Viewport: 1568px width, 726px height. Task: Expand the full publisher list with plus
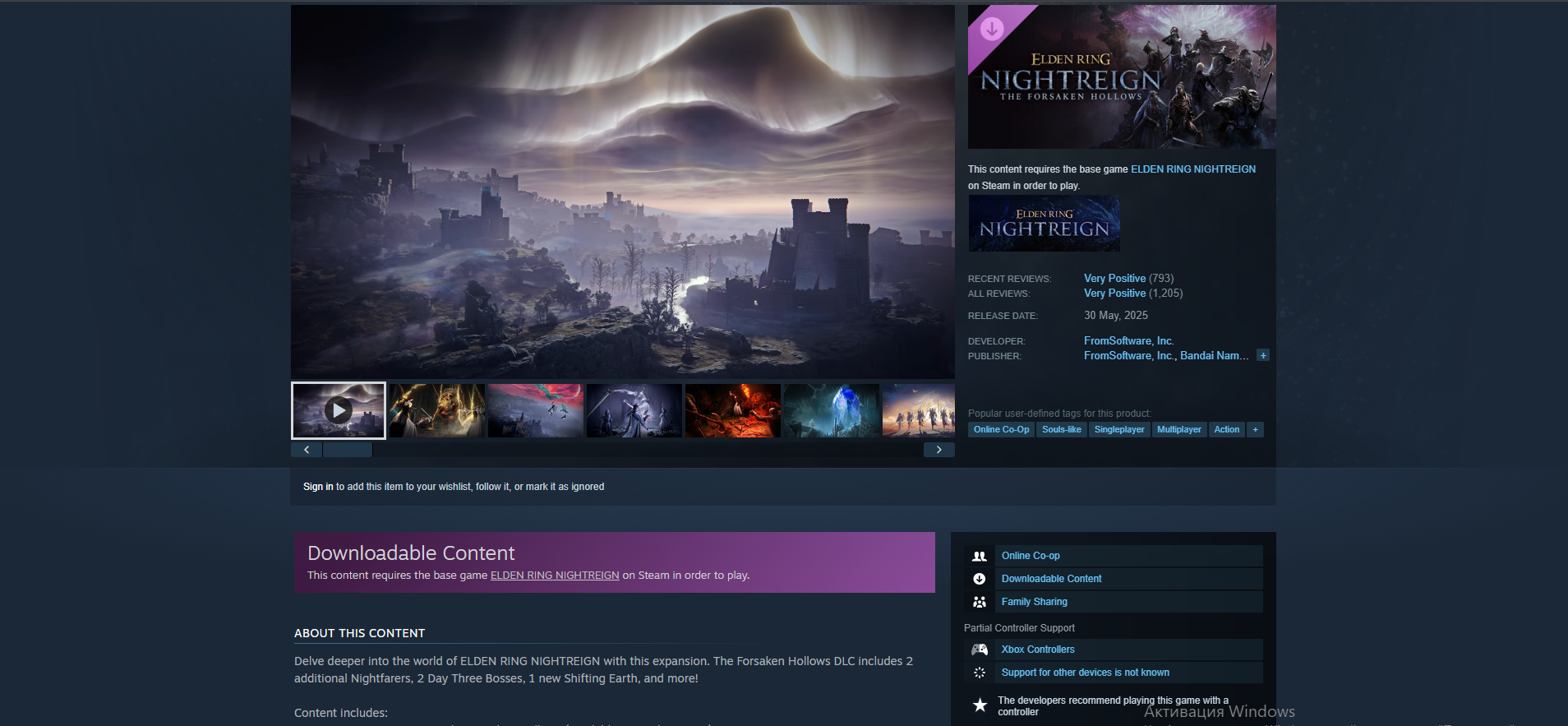click(x=1263, y=355)
